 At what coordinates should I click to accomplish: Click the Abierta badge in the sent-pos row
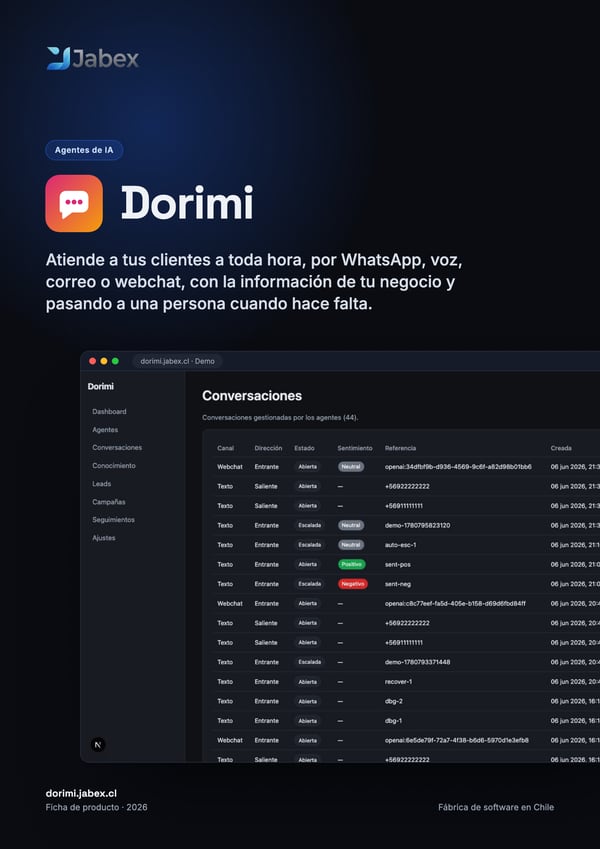pos(308,564)
